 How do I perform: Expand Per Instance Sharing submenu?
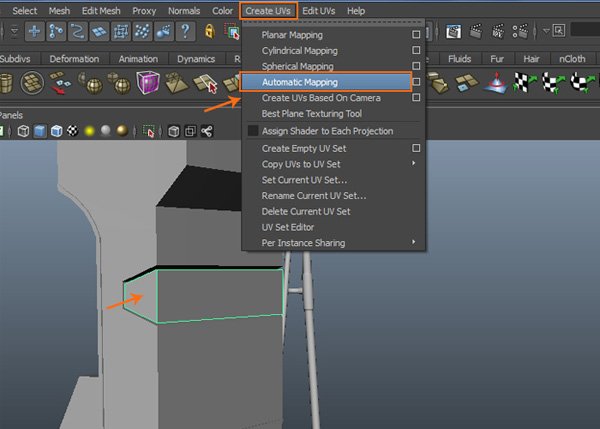click(x=413, y=242)
